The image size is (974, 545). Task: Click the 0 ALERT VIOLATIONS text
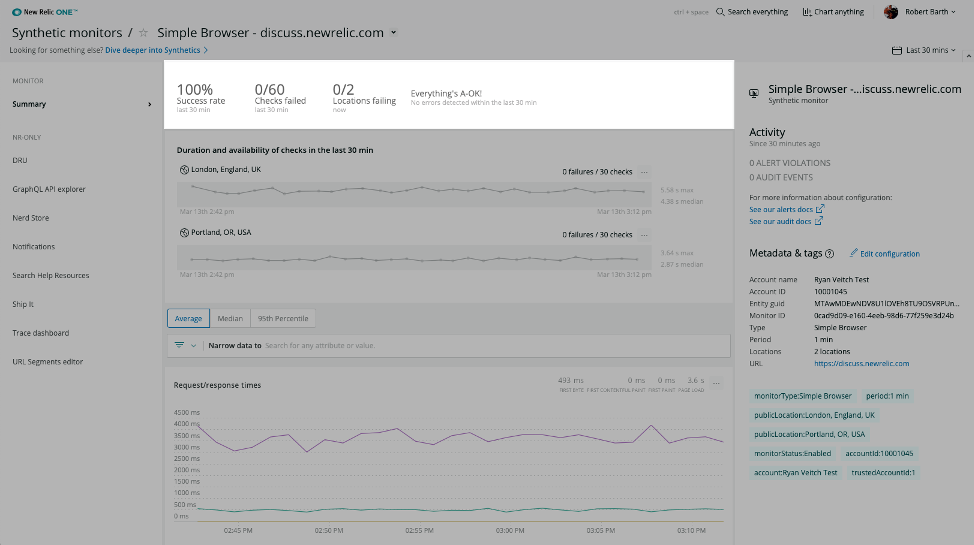click(790, 163)
